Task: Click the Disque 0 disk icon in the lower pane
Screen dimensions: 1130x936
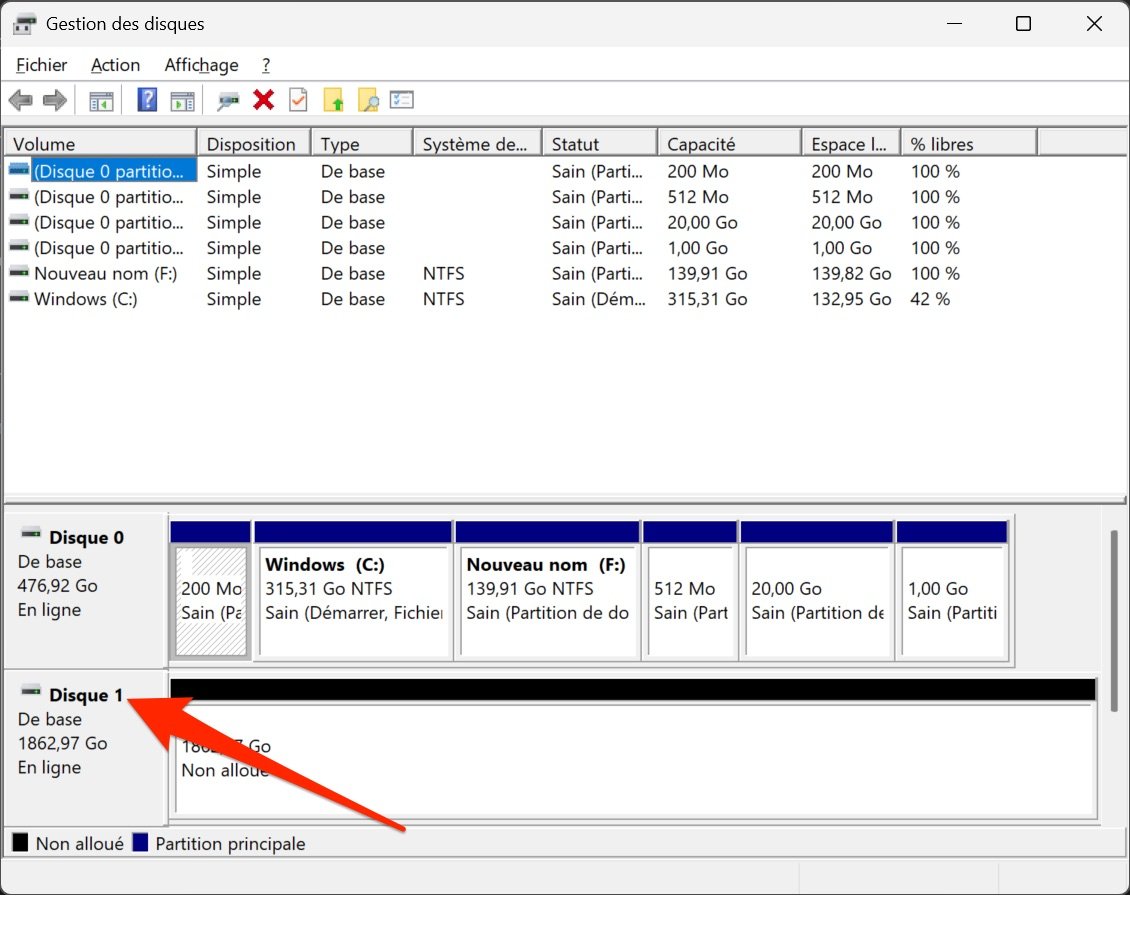Action: pos(31,534)
